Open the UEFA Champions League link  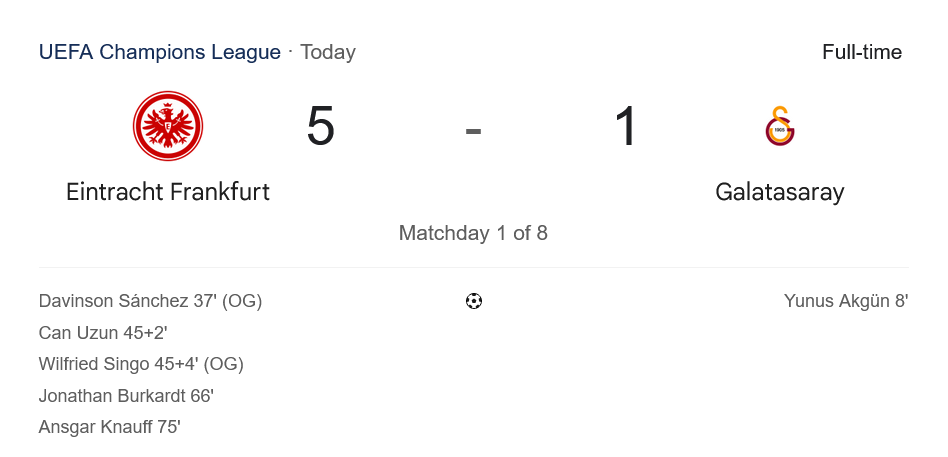click(160, 52)
